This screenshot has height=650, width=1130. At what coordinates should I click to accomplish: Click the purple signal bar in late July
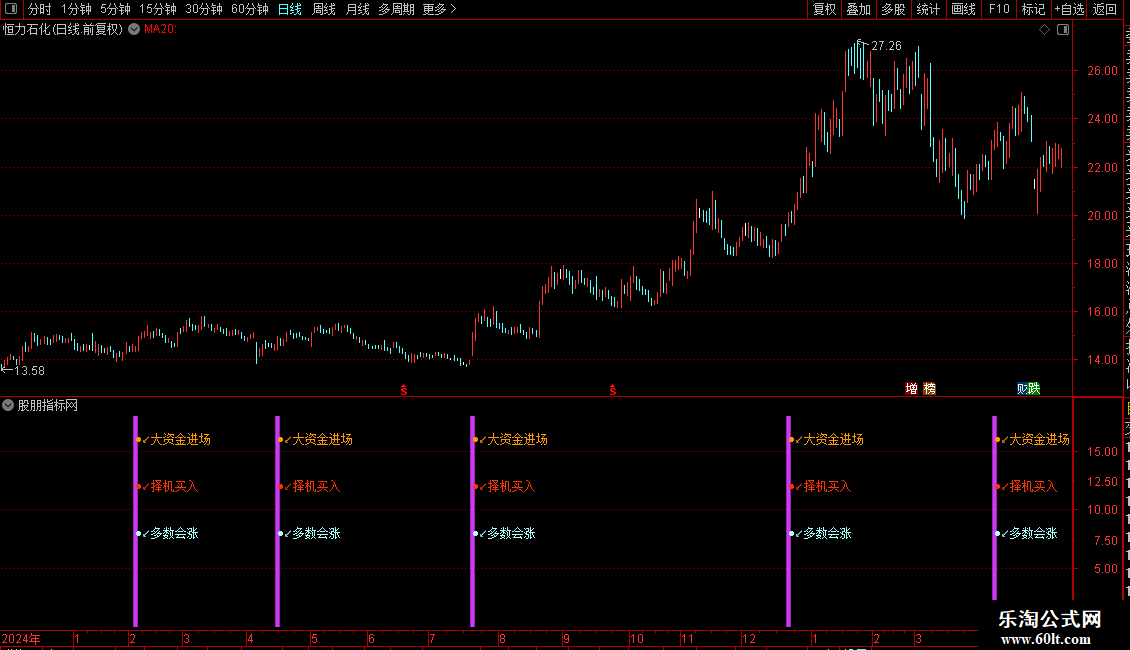(x=473, y=521)
